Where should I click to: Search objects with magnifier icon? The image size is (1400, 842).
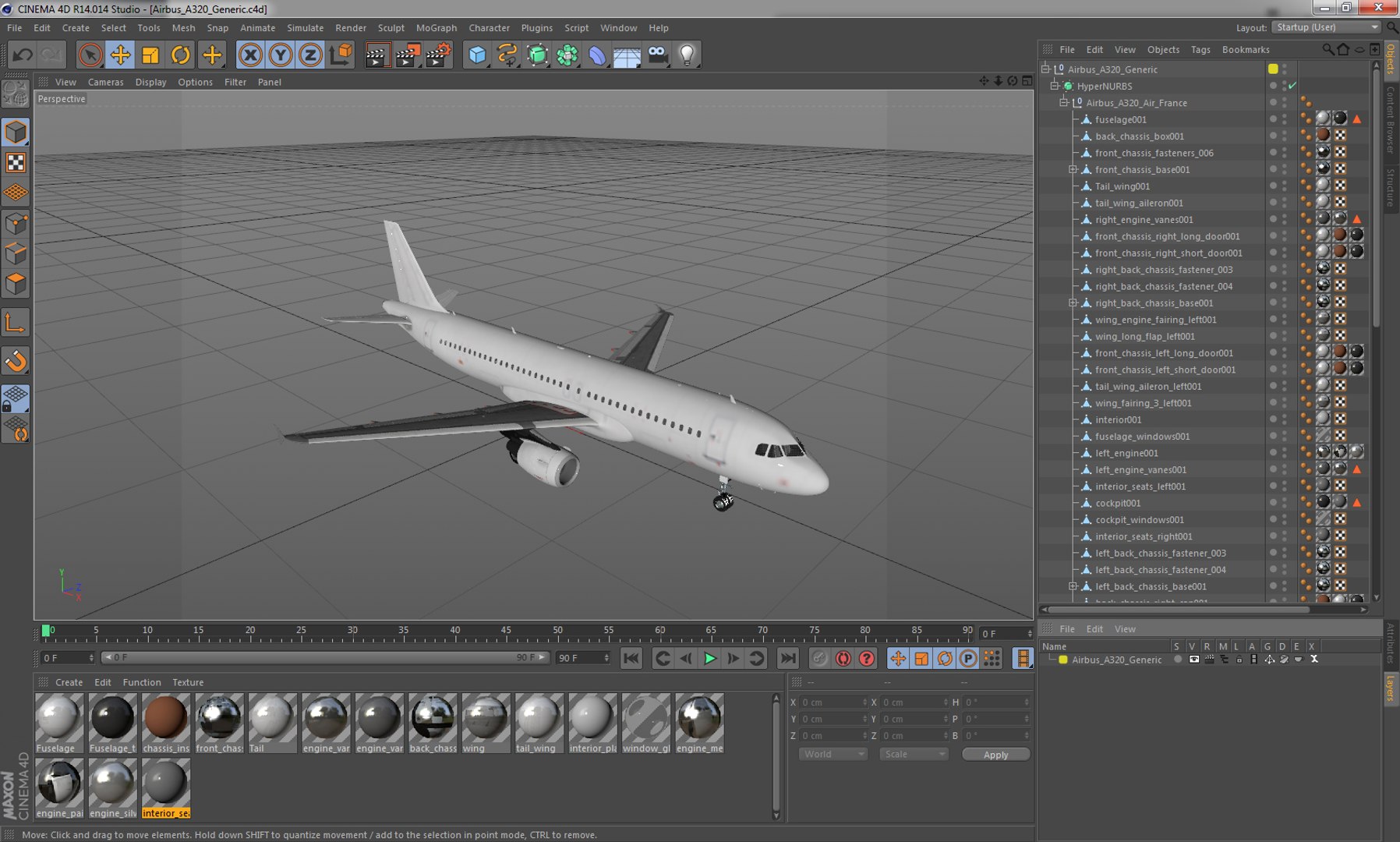point(1328,49)
